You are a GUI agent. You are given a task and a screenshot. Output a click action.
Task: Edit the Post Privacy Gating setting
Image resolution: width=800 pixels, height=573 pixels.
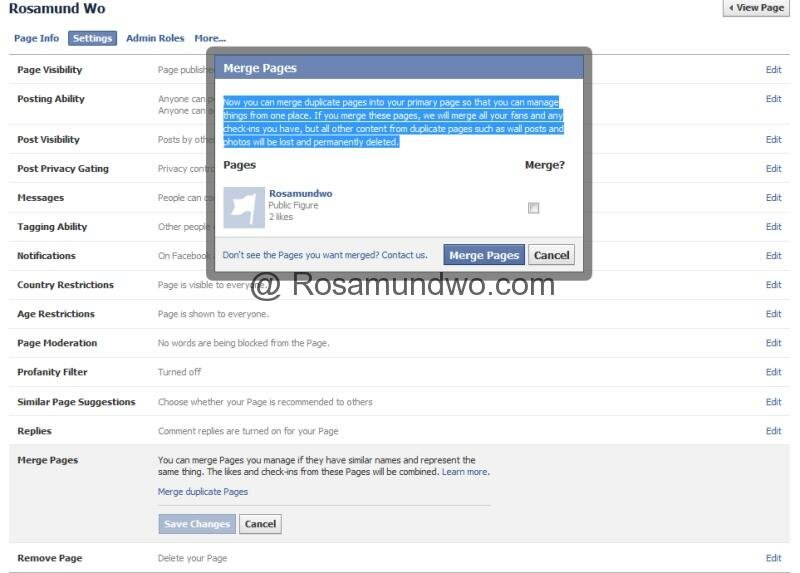773,169
